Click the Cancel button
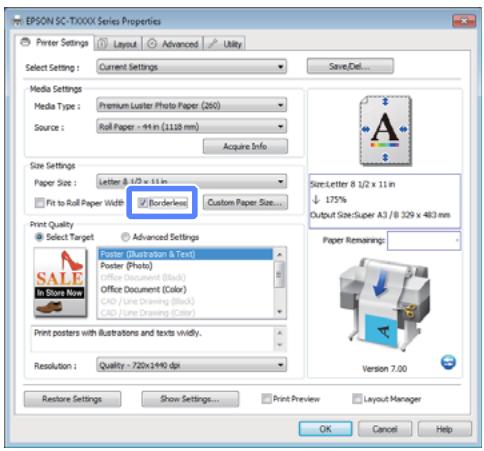The image size is (484, 451). (x=385, y=429)
